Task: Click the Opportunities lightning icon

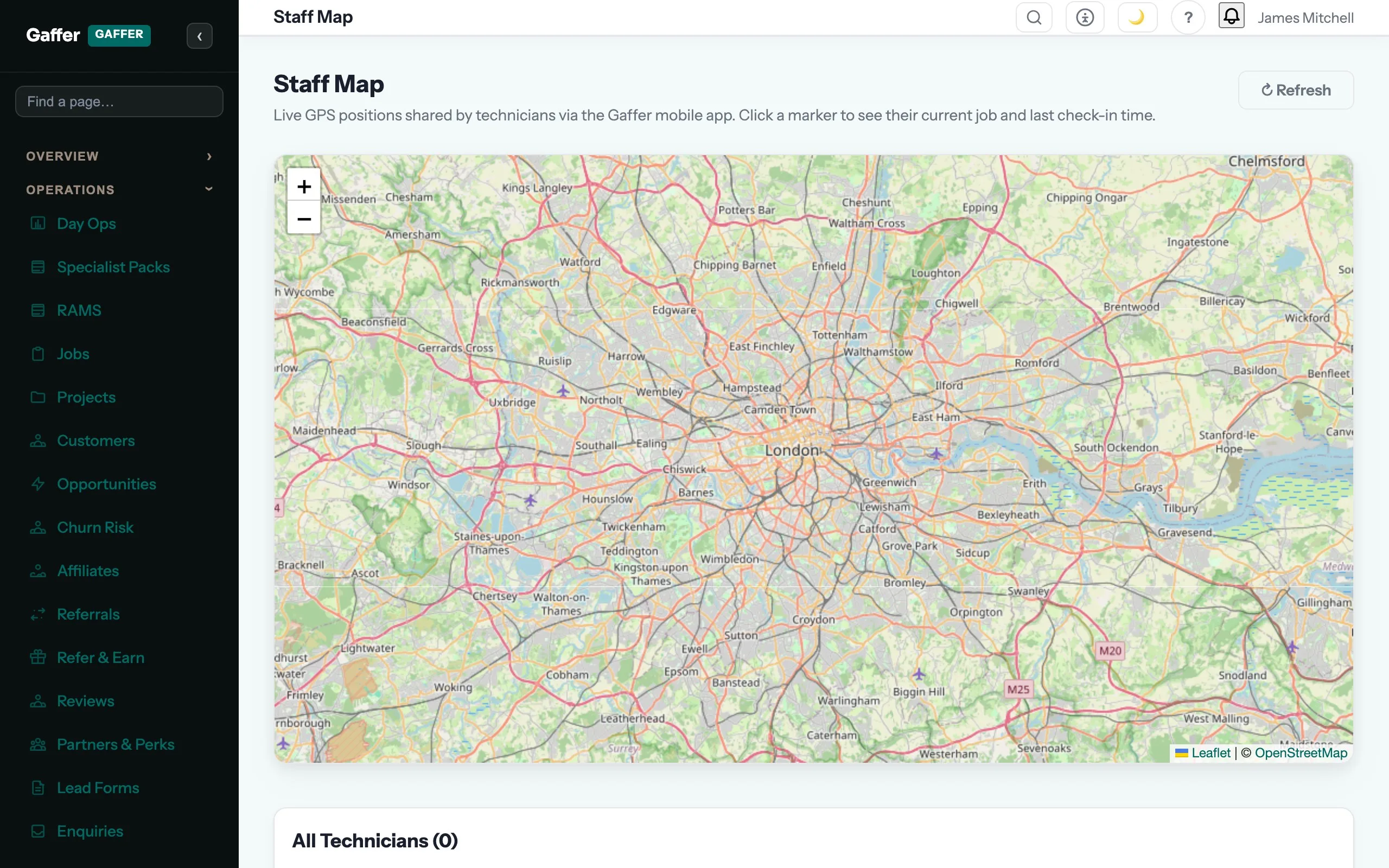Action: pyautogui.click(x=38, y=484)
